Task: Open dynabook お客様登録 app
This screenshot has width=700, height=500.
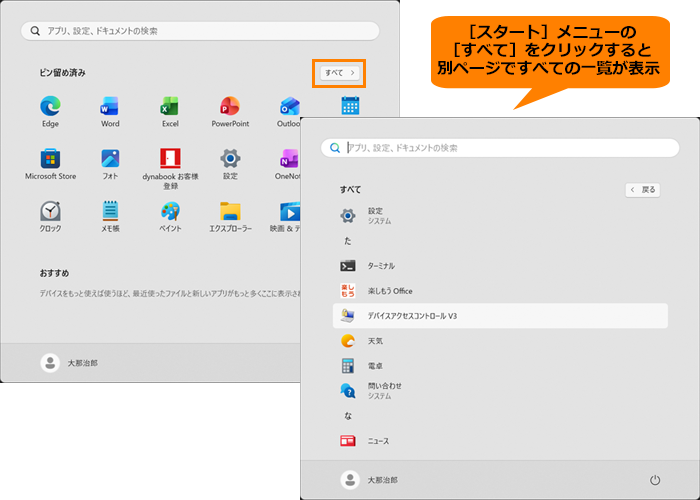Action: (170, 169)
